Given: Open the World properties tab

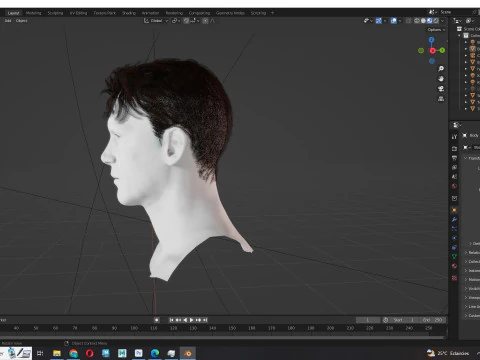Looking at the screenshot, I should (x=454, y=186).
